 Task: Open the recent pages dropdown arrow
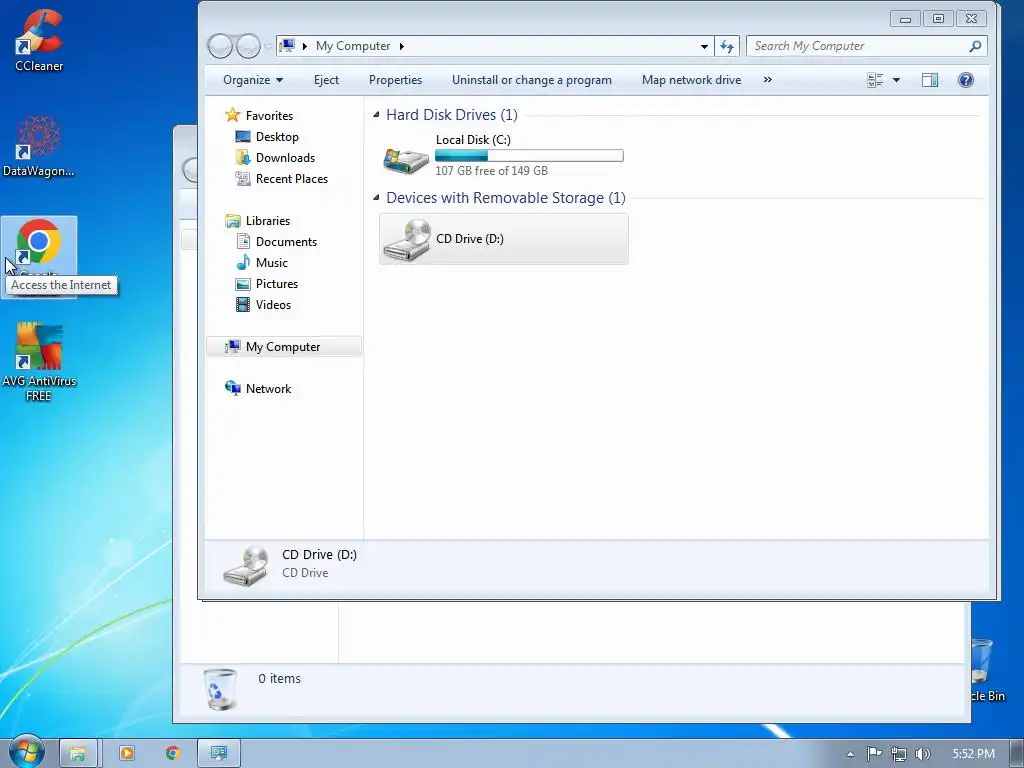[x=268, y=46]
